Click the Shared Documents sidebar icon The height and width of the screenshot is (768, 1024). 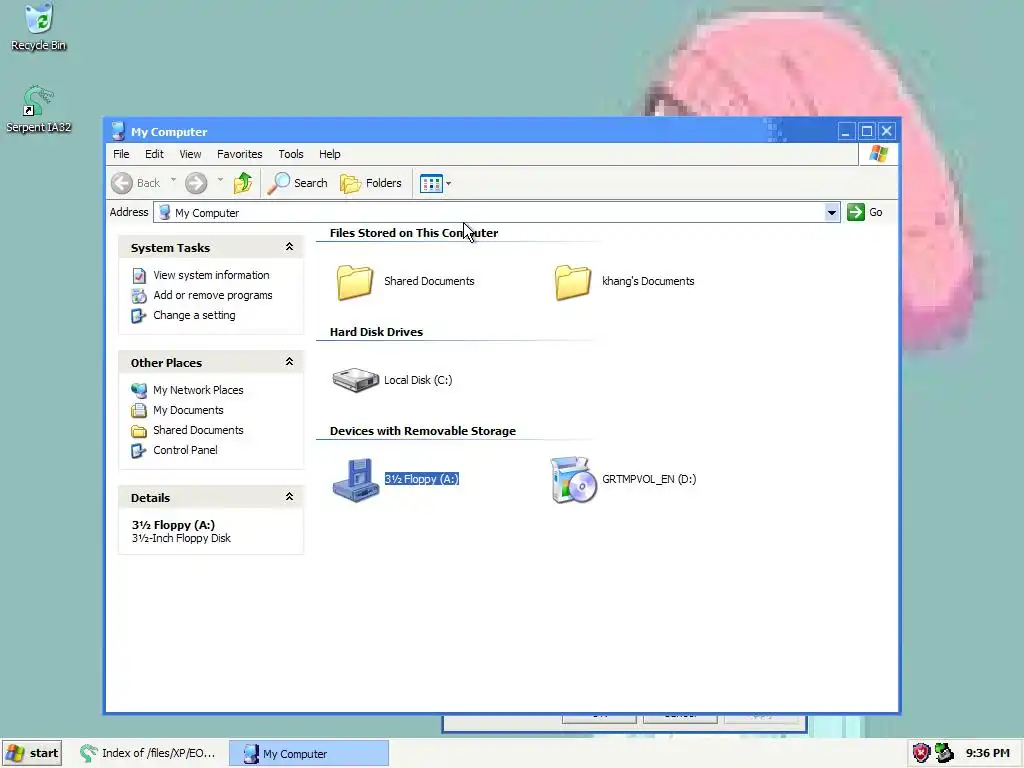coord(138,430)
